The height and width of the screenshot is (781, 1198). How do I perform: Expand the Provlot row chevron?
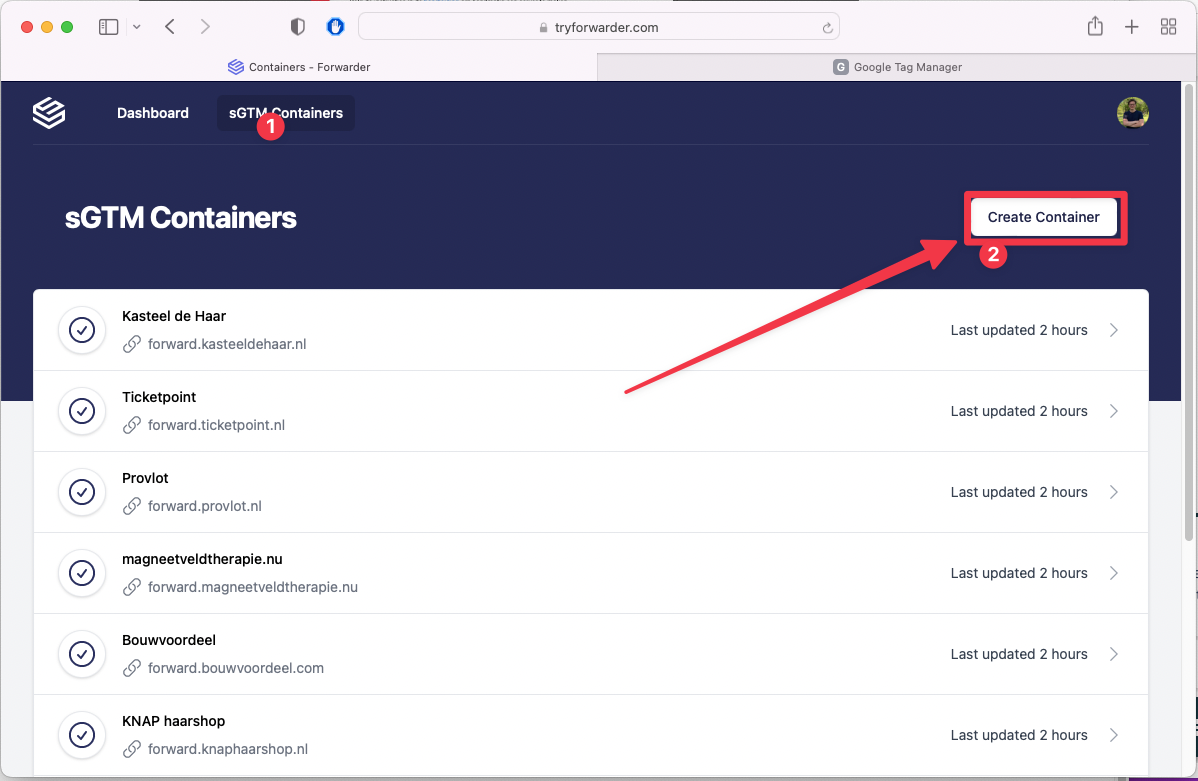coord(1114,492)
